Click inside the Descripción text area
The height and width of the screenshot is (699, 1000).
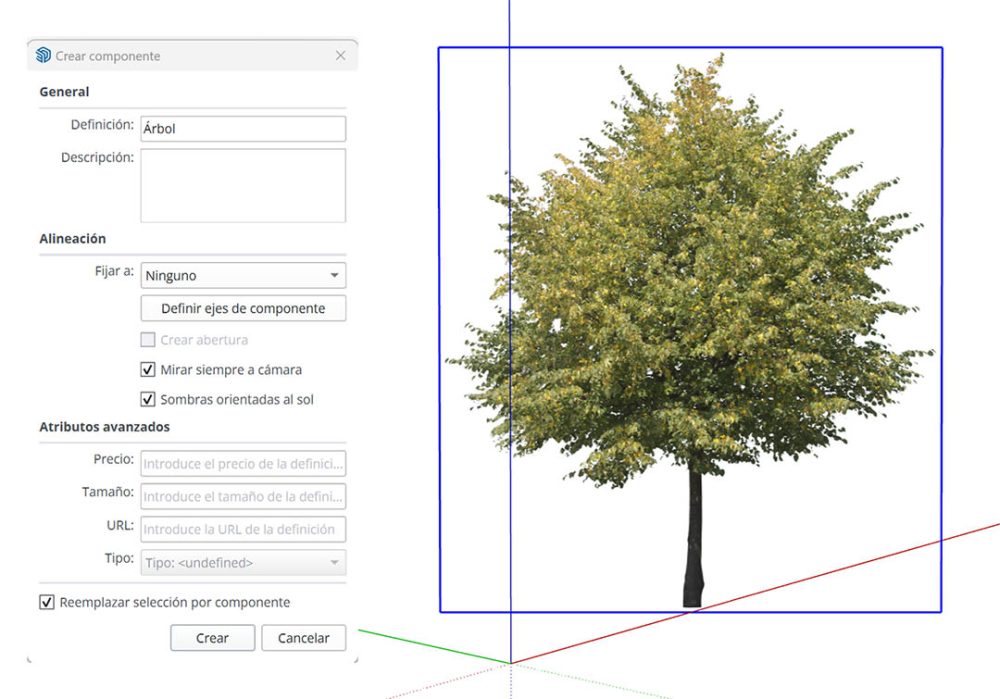pyautogui.click(x=243, y=185)
